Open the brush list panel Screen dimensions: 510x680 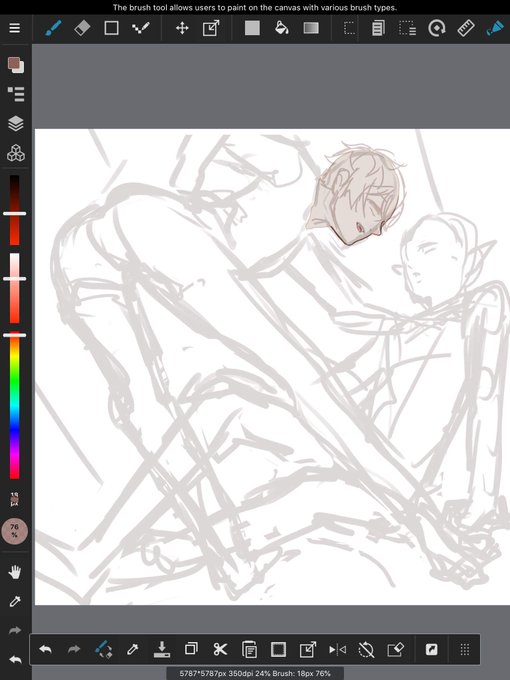(16, 94)
